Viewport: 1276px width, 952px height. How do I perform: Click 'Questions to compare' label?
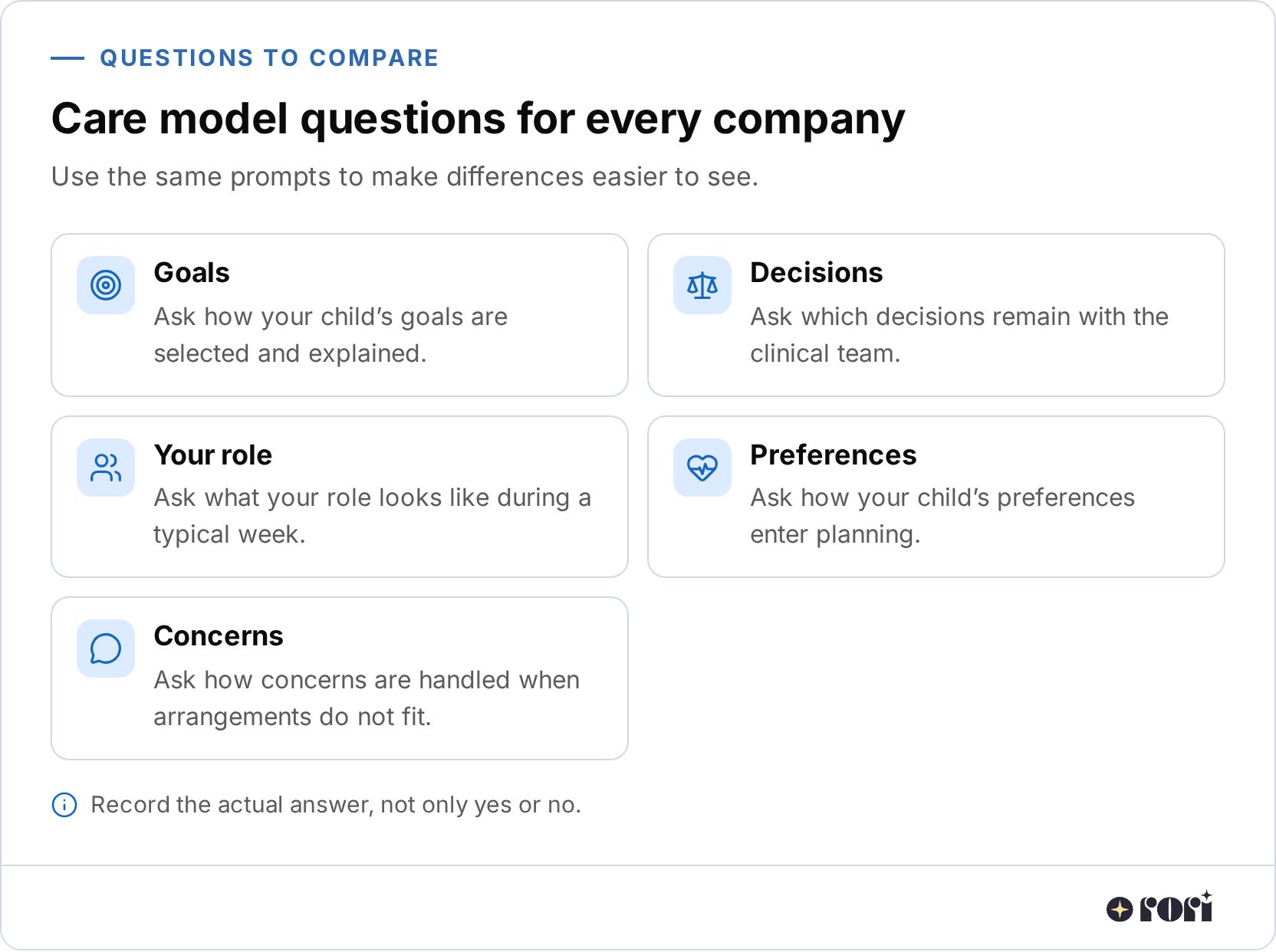[269, 58]
